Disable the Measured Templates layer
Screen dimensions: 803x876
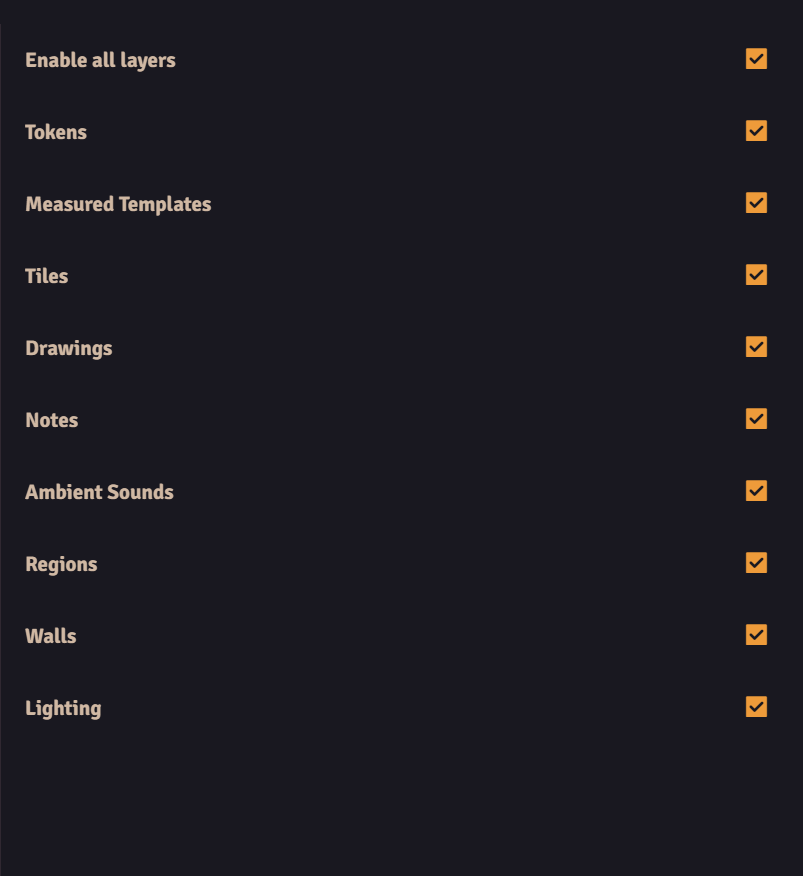pos(756,203)
